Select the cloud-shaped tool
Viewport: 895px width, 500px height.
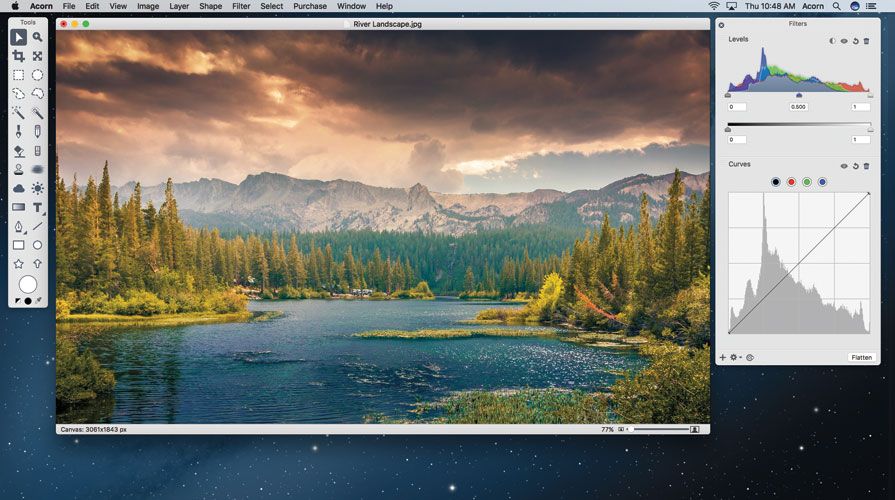click(18, 188)
